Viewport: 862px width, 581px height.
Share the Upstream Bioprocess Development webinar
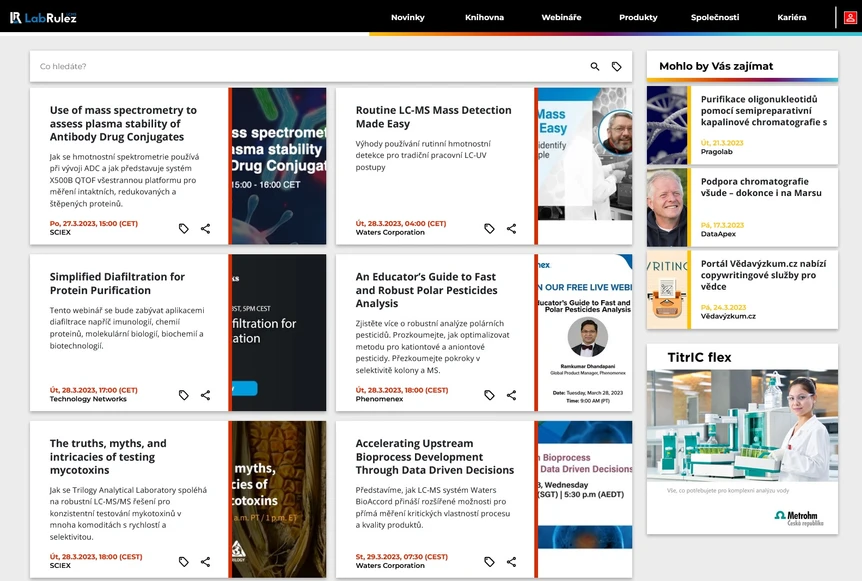click(x=511, y=562)
